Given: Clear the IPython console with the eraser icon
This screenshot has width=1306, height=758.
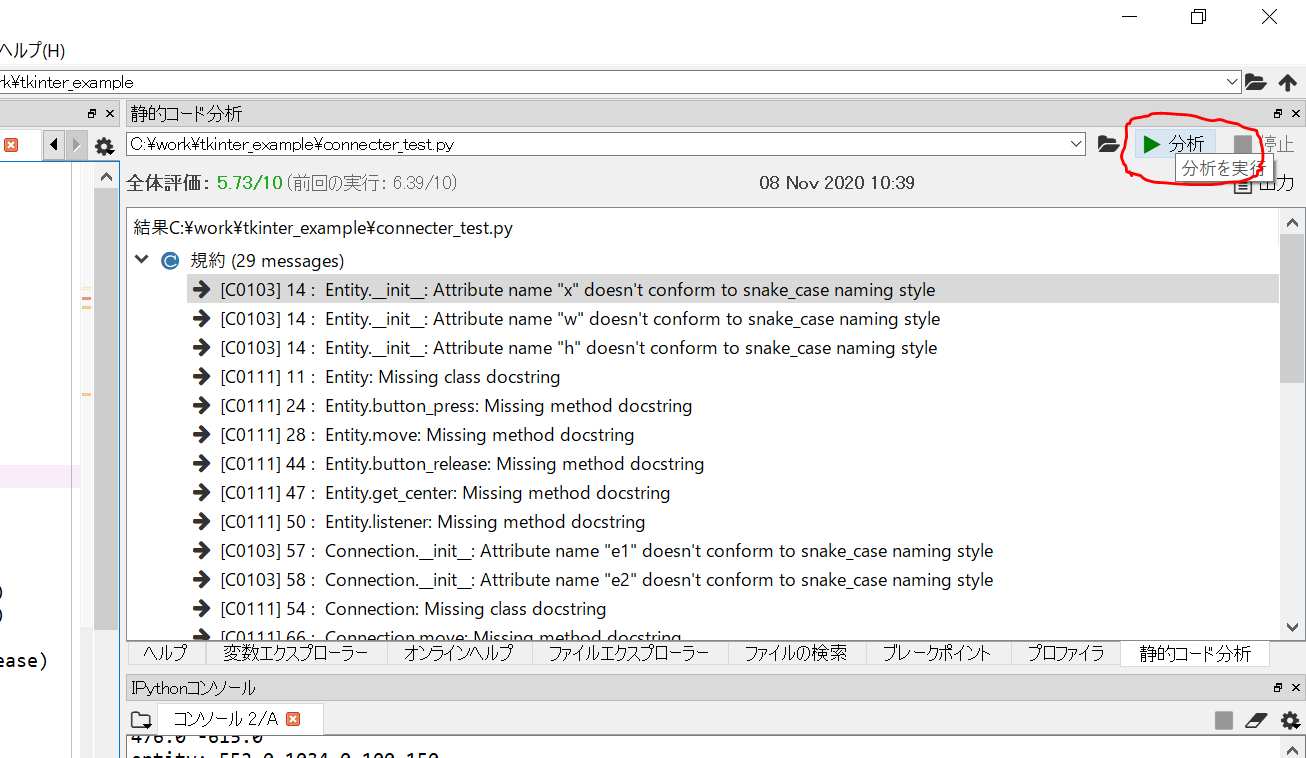Looking at the screenshot, I should pos(1258,720).
